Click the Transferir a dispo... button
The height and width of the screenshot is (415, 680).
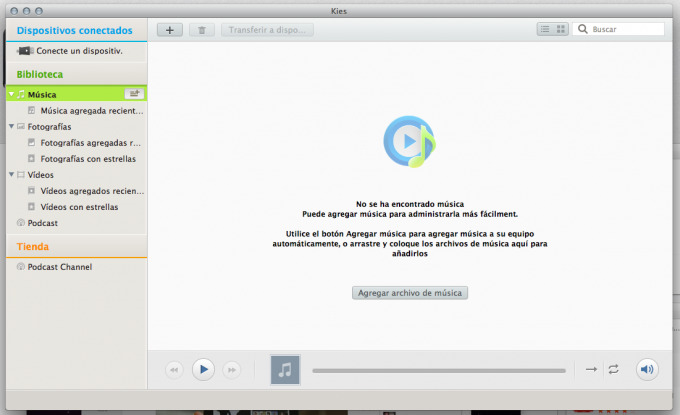click(x=267, y=30)
